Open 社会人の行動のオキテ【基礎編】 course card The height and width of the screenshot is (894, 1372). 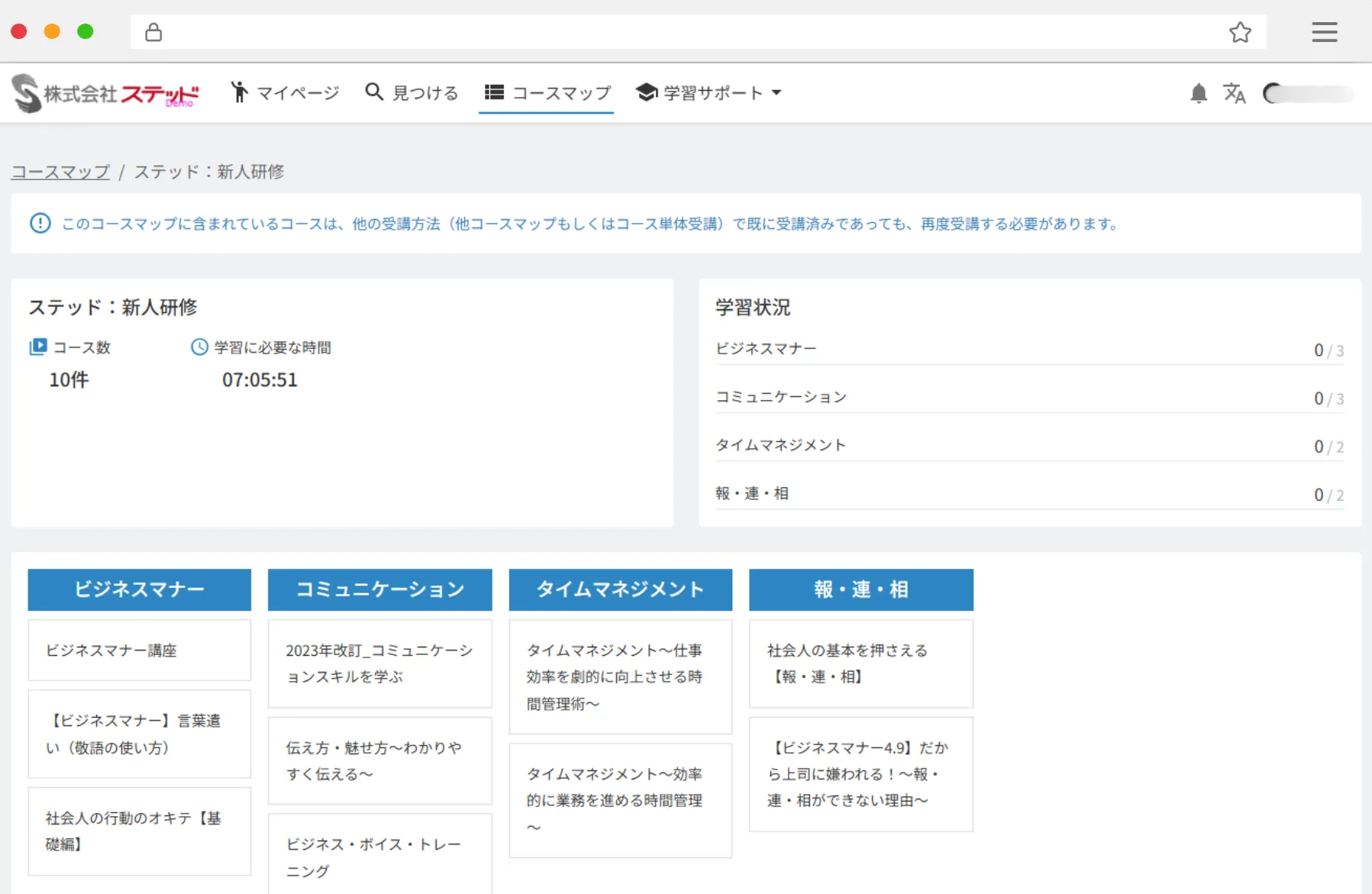[x=139, y=831]
